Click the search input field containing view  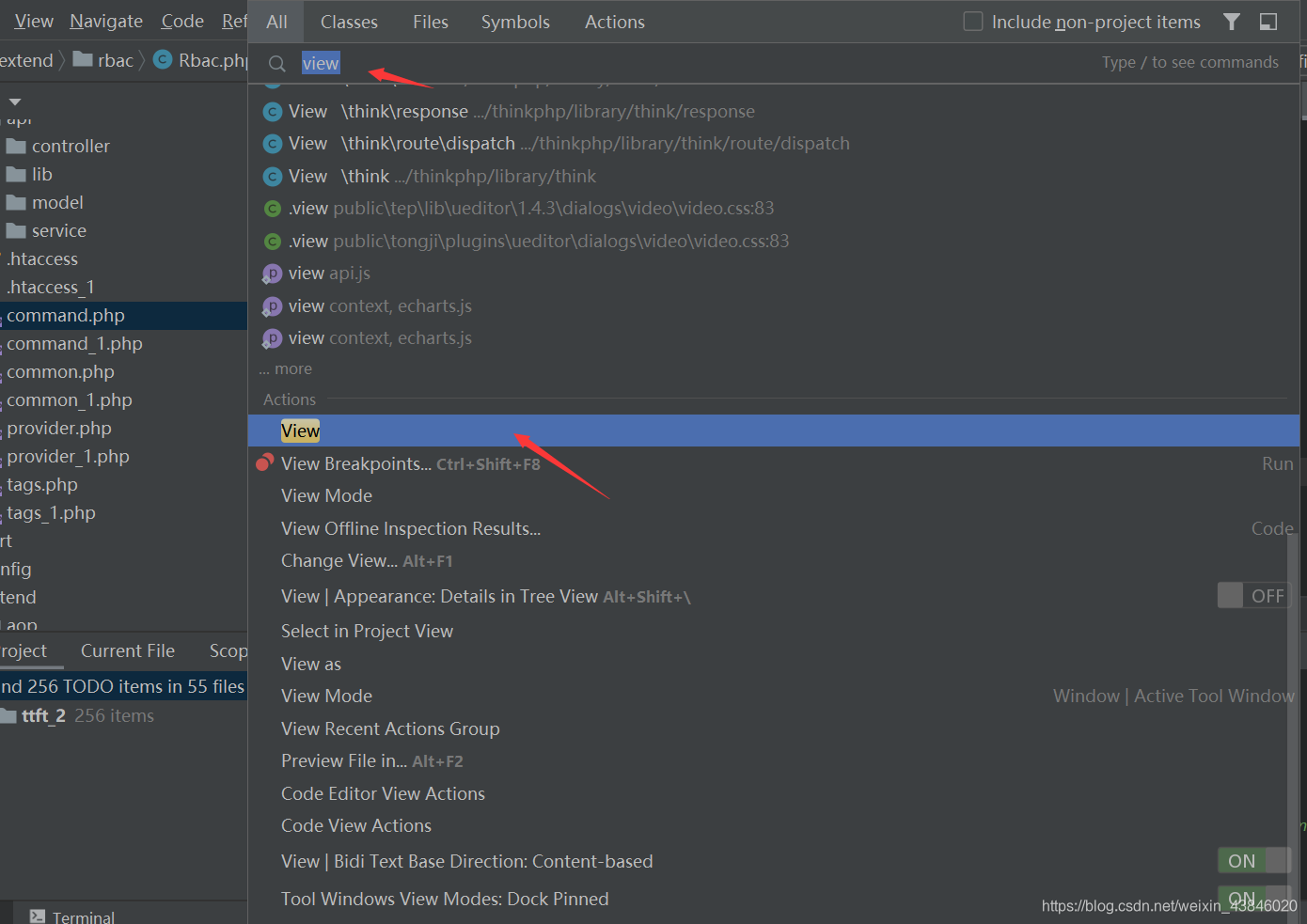pyautogui.click(x=696, y=63)
